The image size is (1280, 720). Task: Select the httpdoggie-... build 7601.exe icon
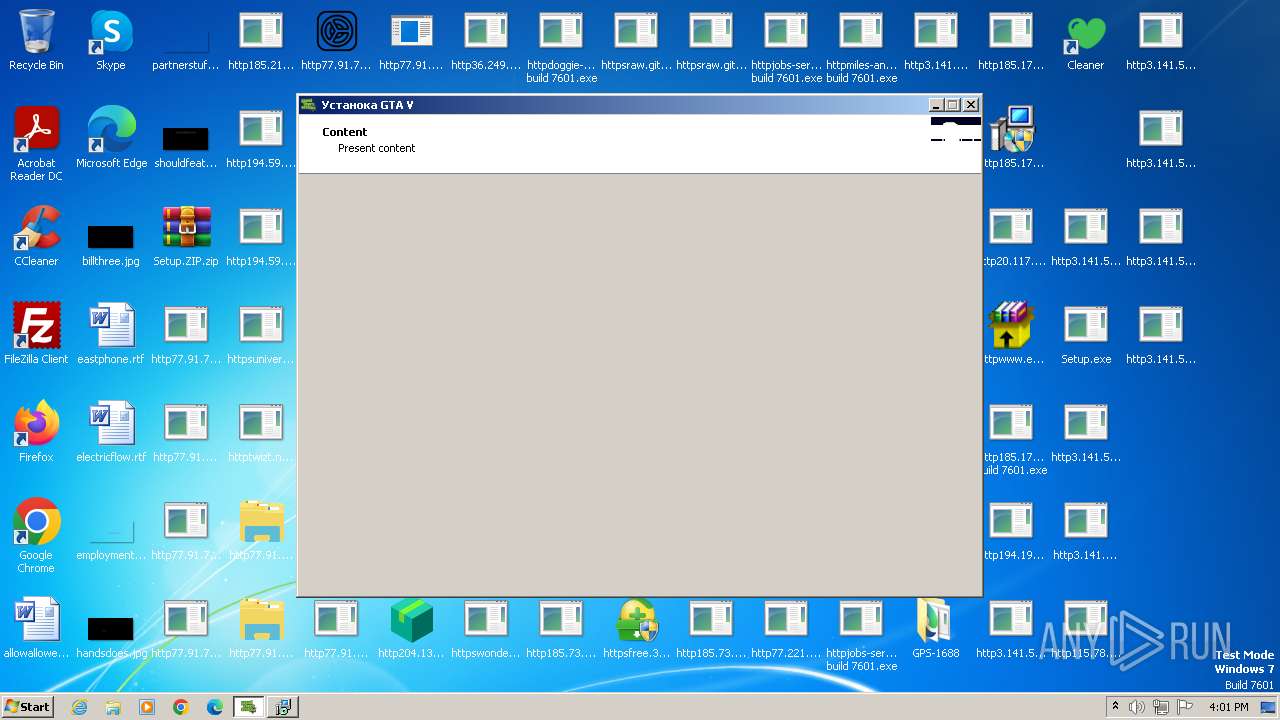[561, 46]
